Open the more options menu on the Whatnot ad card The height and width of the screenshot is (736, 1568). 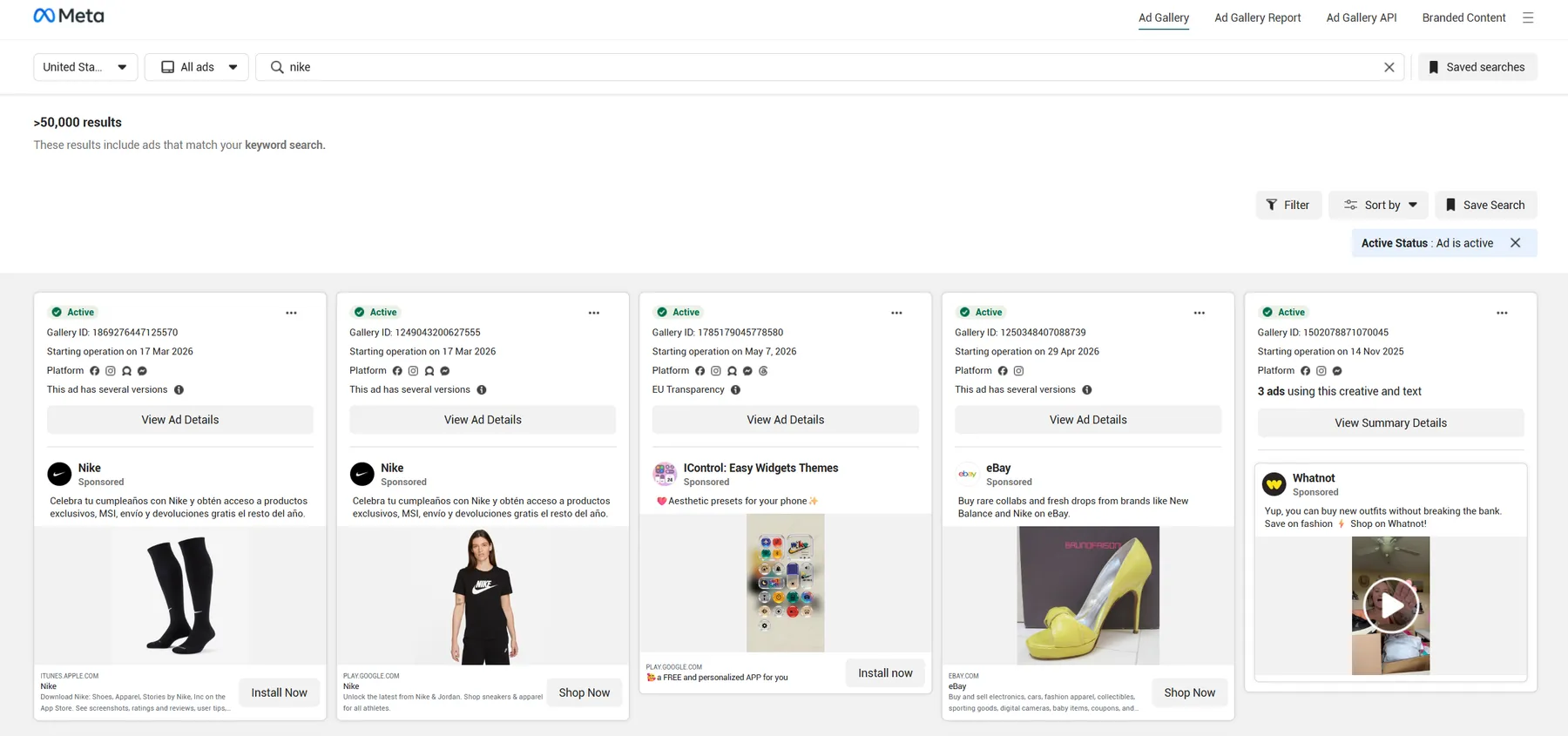pyautogui.click(x=1502, y=313)
